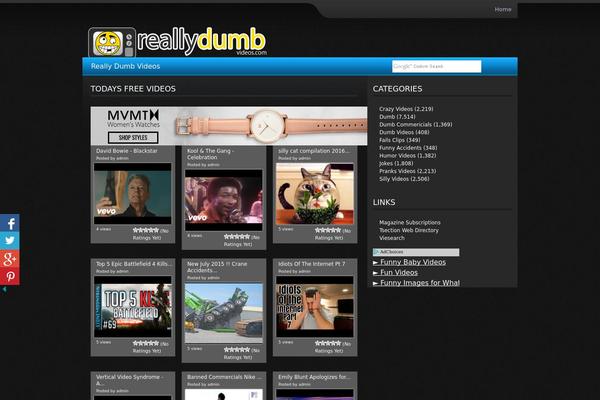Open silly cat compilation thumbnail
The image size is (600, 400).
[315, 194]
